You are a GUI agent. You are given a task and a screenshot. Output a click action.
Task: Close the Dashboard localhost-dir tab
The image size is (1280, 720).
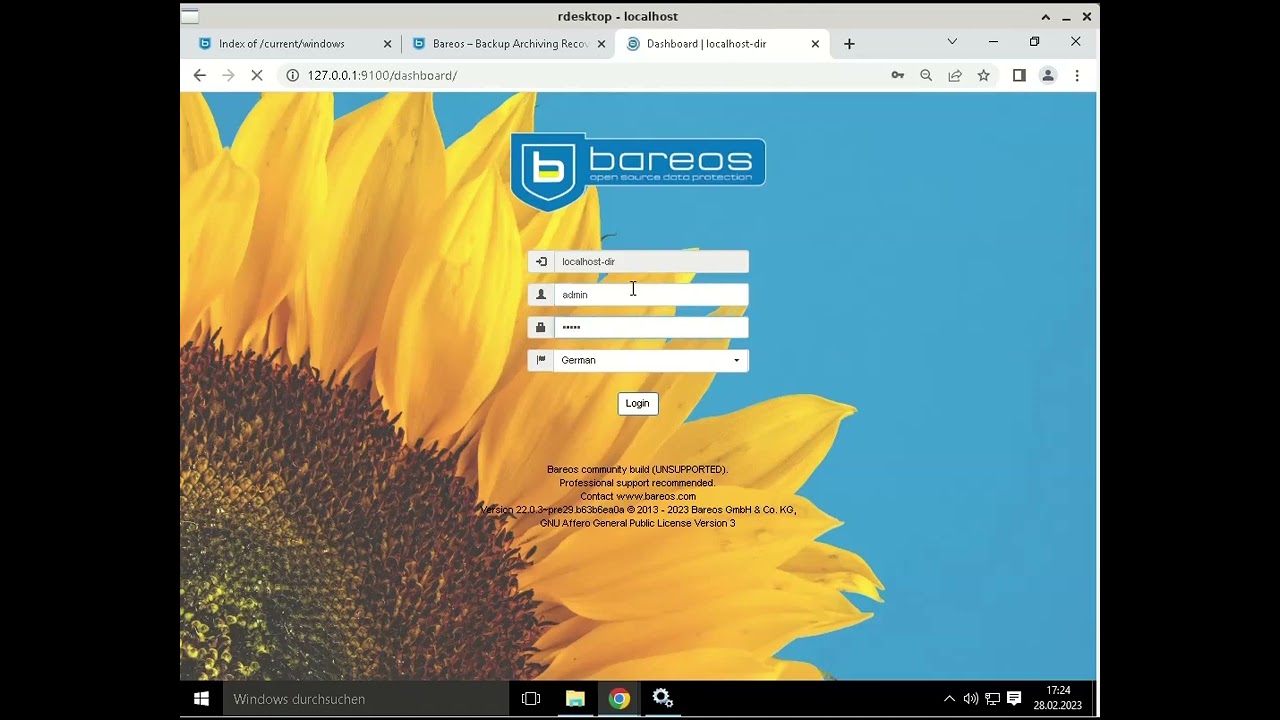[815, 44]
